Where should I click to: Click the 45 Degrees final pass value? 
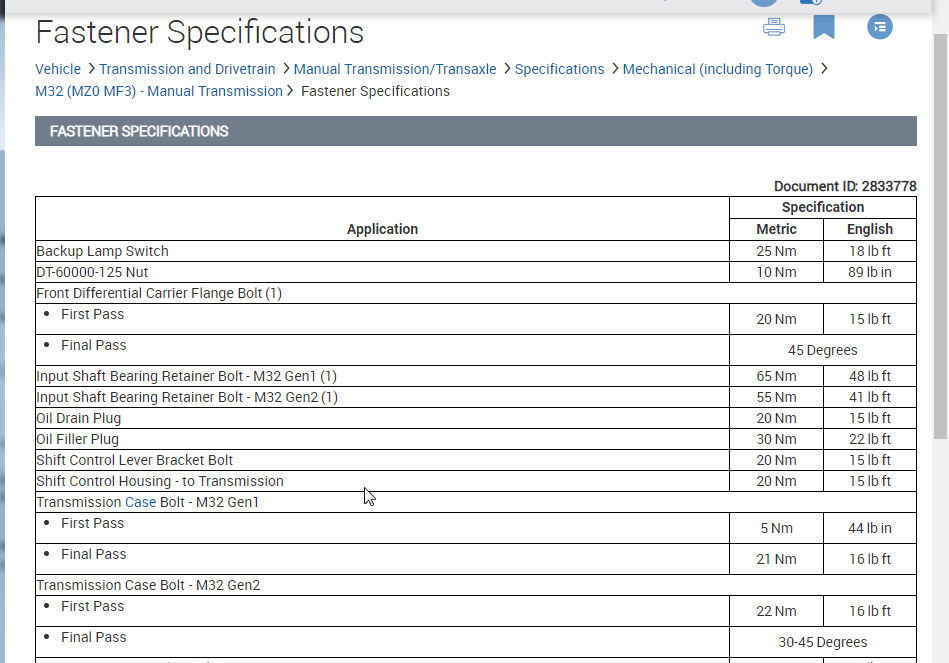point(823,350)
